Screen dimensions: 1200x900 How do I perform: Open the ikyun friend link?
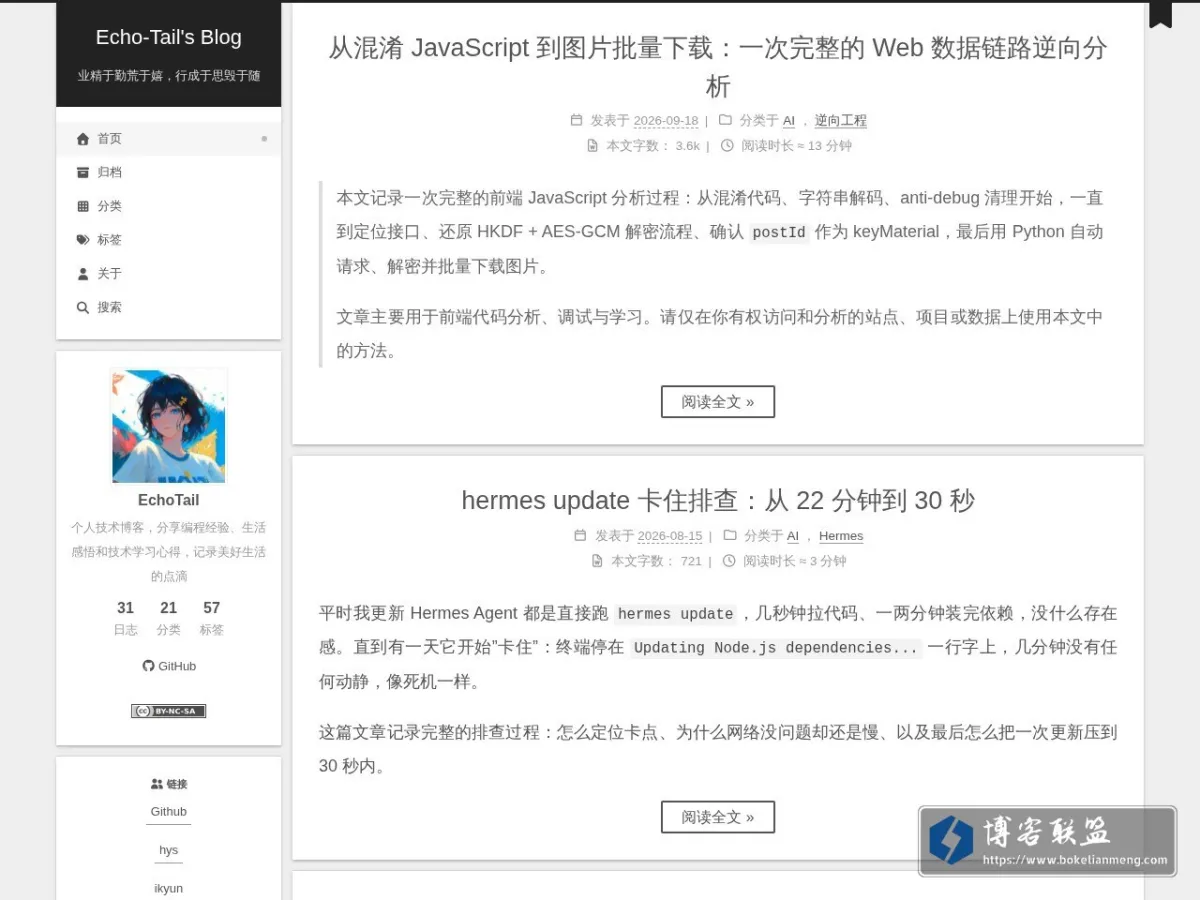pyautogui.click(x=168, y=888)
